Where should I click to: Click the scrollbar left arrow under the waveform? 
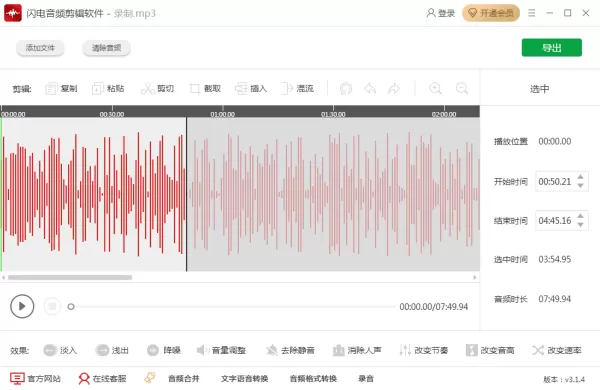[3, 277]
